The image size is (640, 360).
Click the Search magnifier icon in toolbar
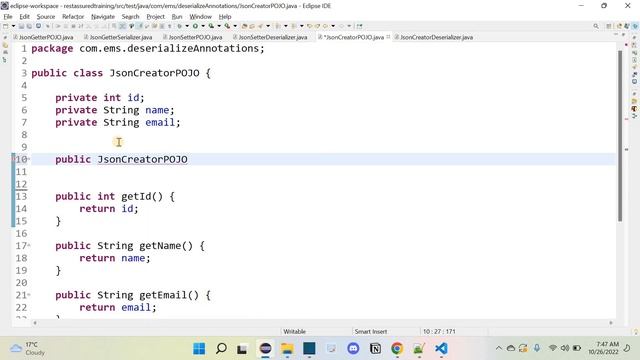coord(596,26)
